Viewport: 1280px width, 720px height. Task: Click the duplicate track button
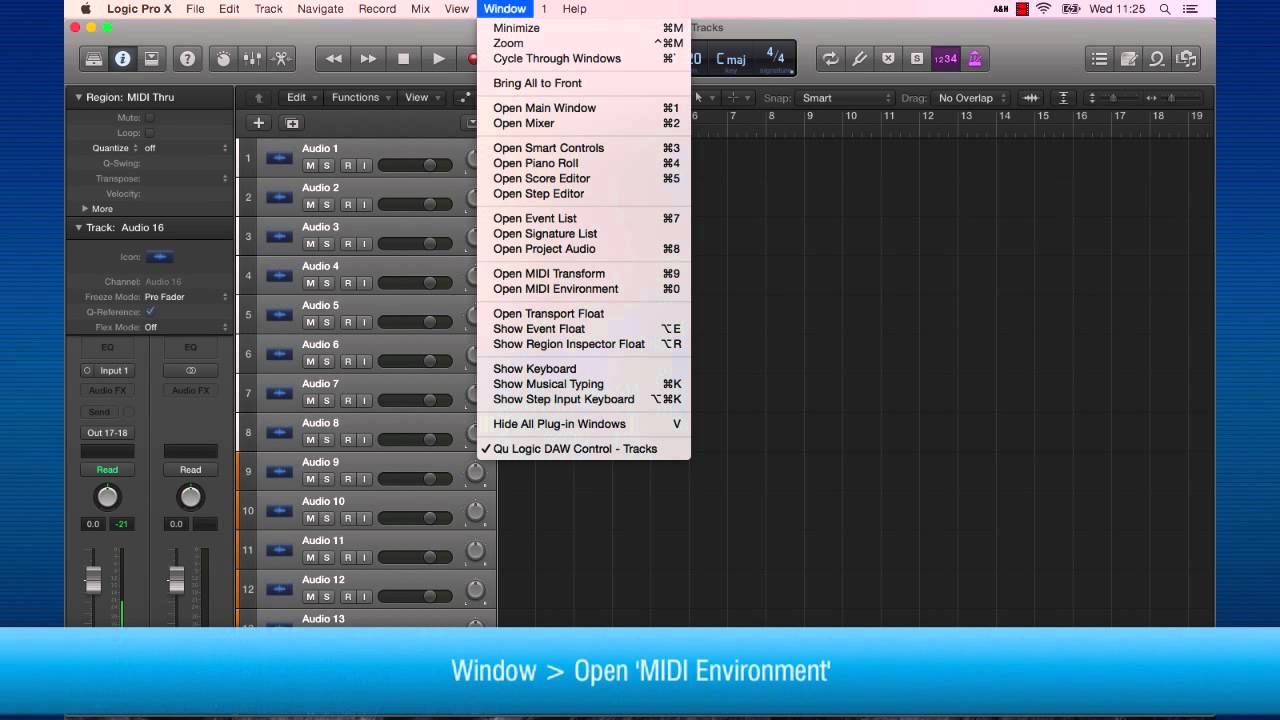(292, 123)
